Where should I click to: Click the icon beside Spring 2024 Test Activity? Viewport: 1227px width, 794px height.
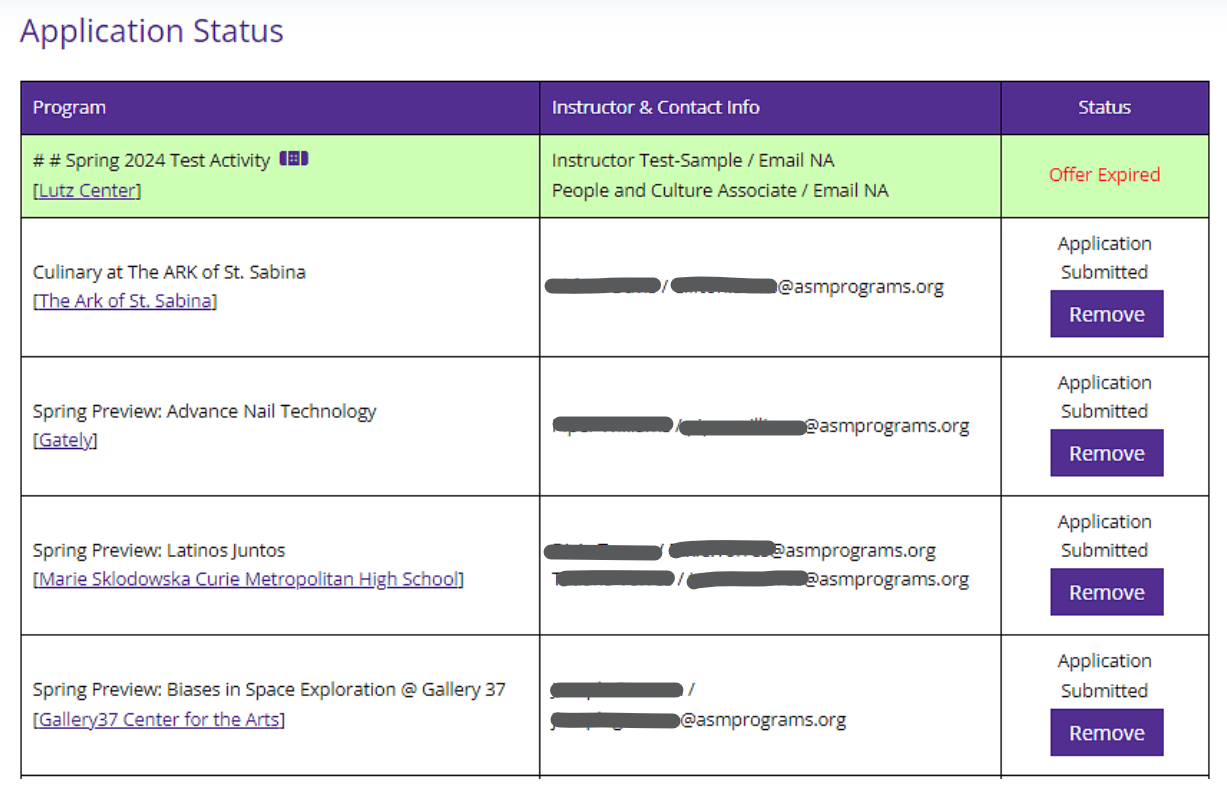294,159
